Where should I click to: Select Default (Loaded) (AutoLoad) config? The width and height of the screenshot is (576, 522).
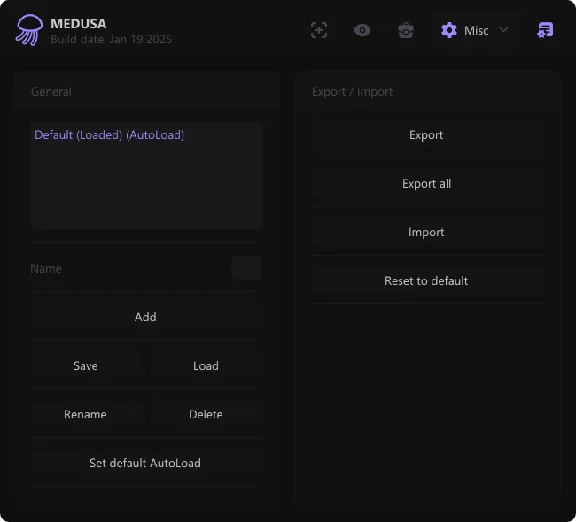[x=109, y=135]
